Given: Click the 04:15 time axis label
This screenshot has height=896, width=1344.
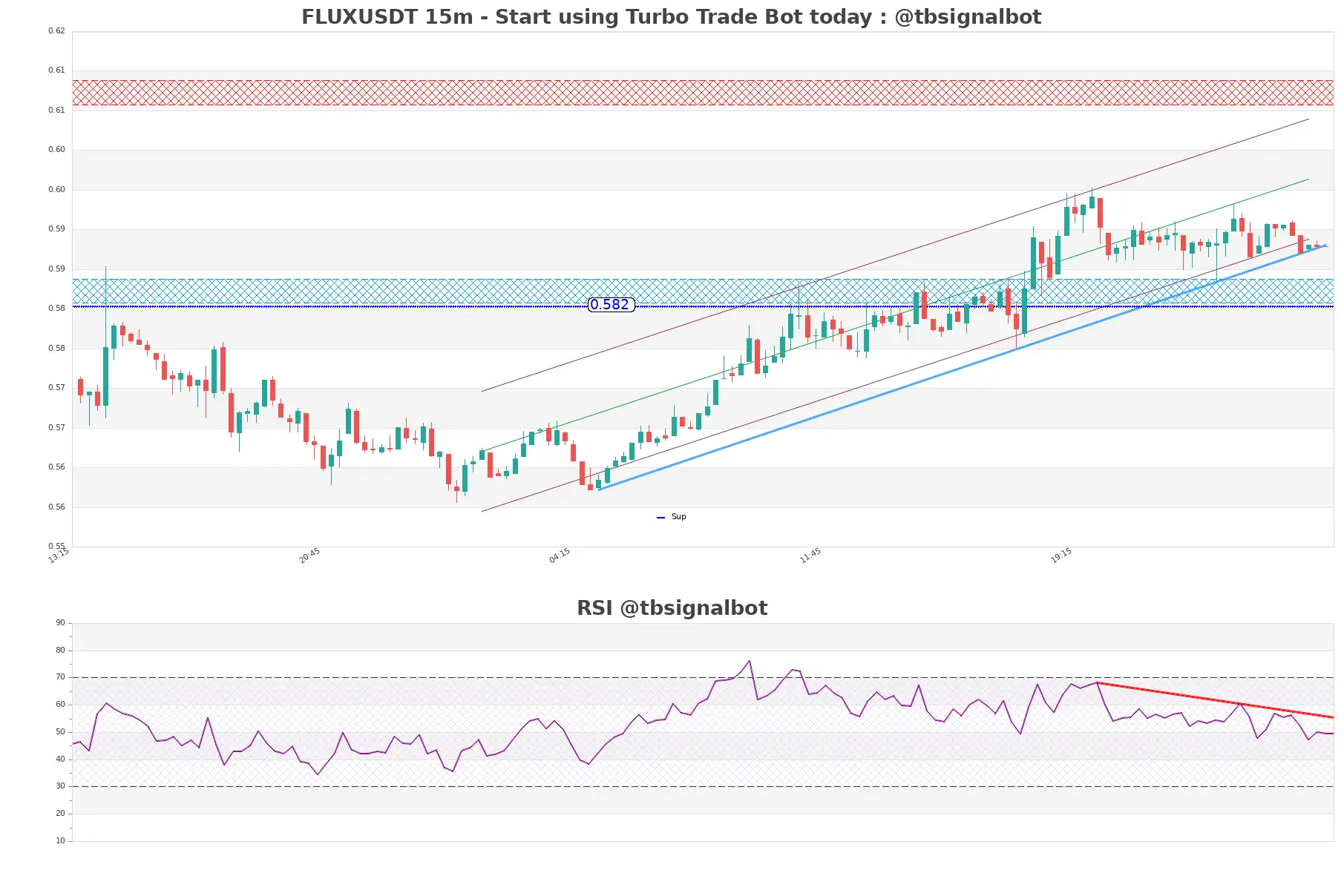Looking at the screenshot, I should click(560, 556).
